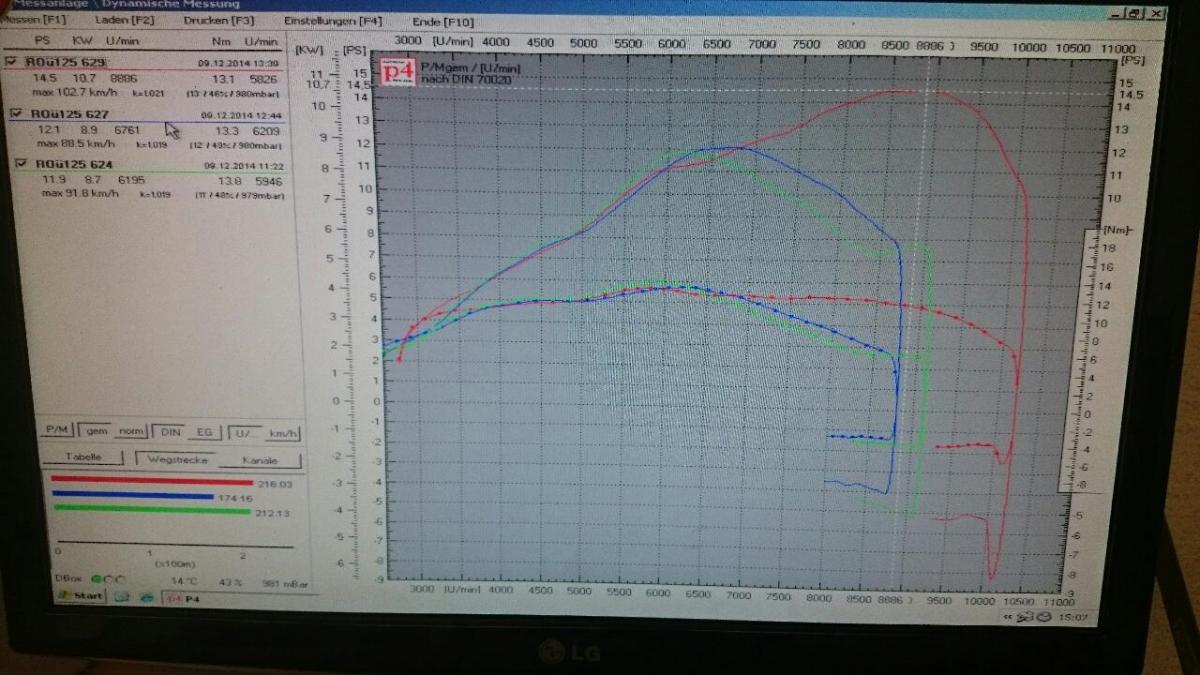Select the P4 taskbar window button
Viewport: 1200px width, 675px height.
(184, 598)
